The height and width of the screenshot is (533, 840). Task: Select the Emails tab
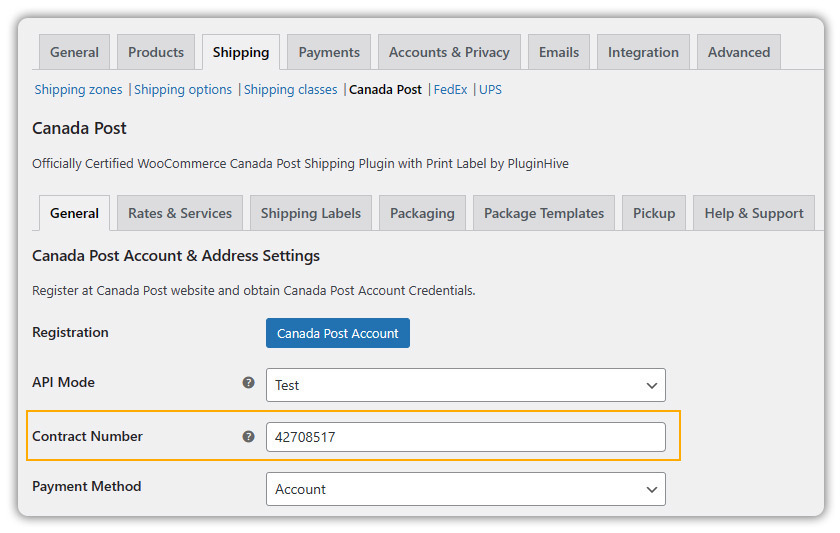coord(559,52)
